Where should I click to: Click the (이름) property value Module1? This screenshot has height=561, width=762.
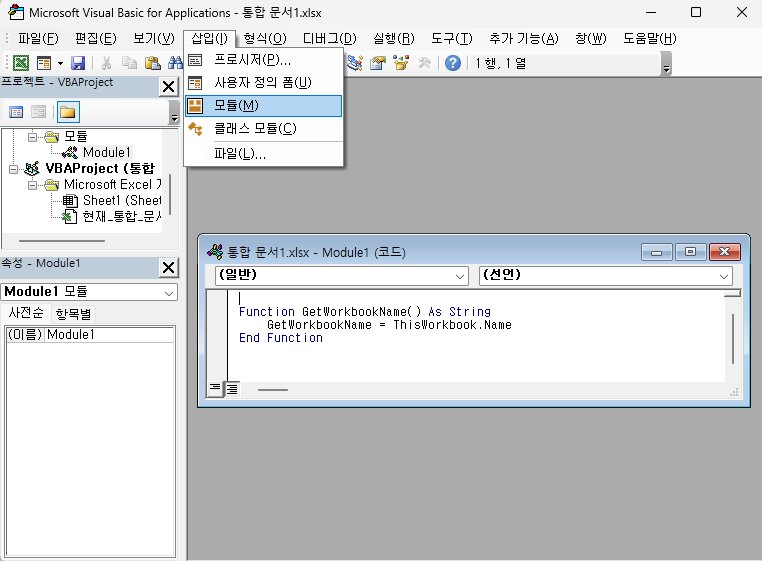109,334
